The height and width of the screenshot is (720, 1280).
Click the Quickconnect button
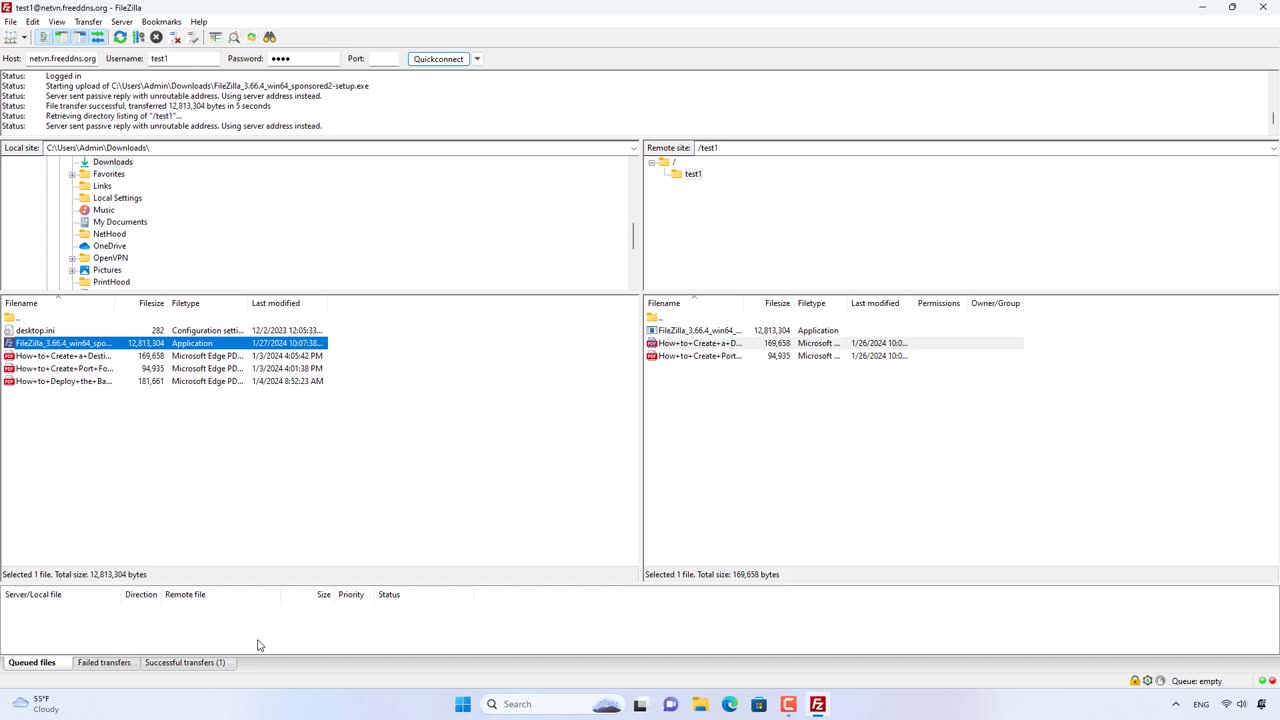pyautogui.click(x=439, y=59)
